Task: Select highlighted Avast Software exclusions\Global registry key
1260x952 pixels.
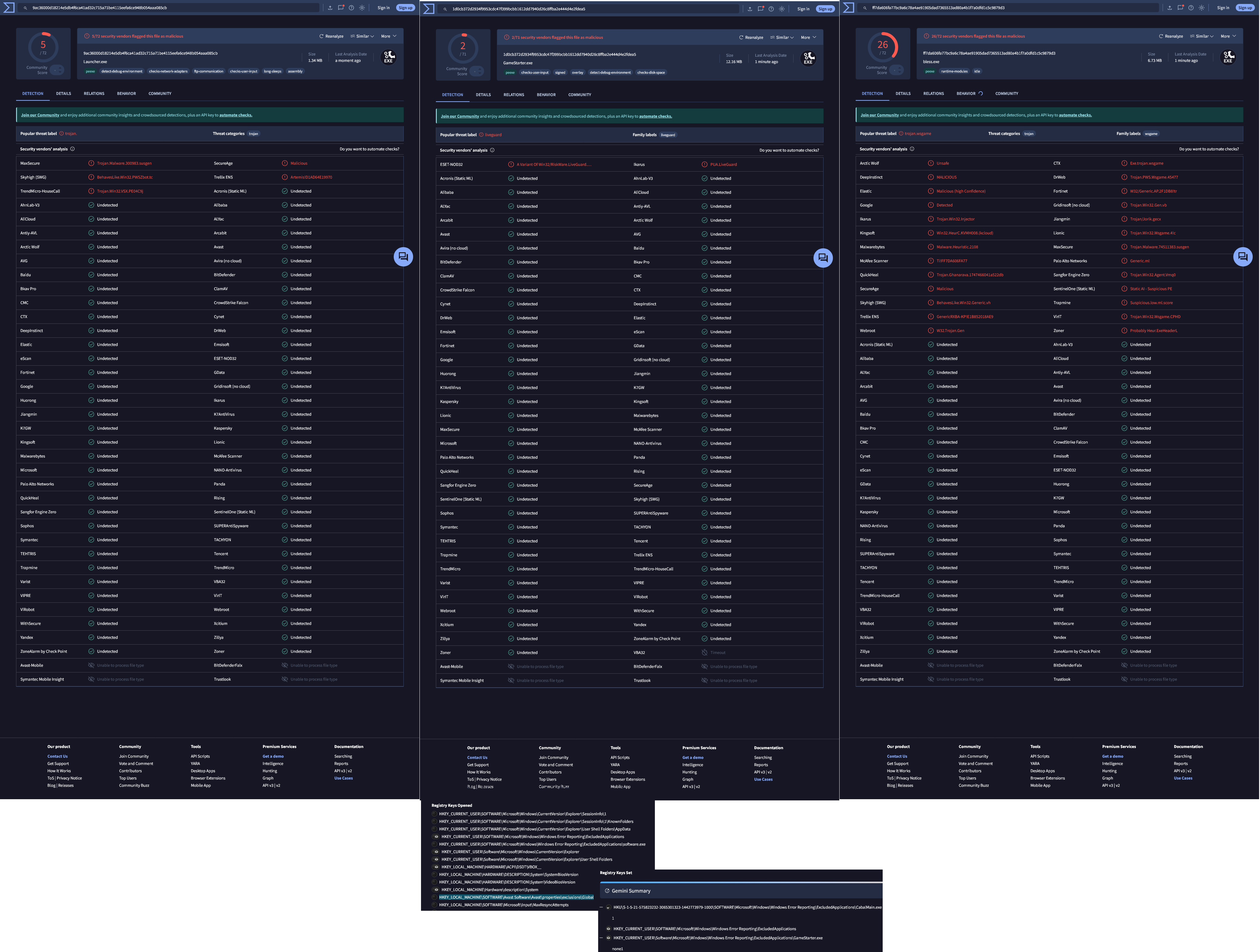Action: [x=516, y=897]
